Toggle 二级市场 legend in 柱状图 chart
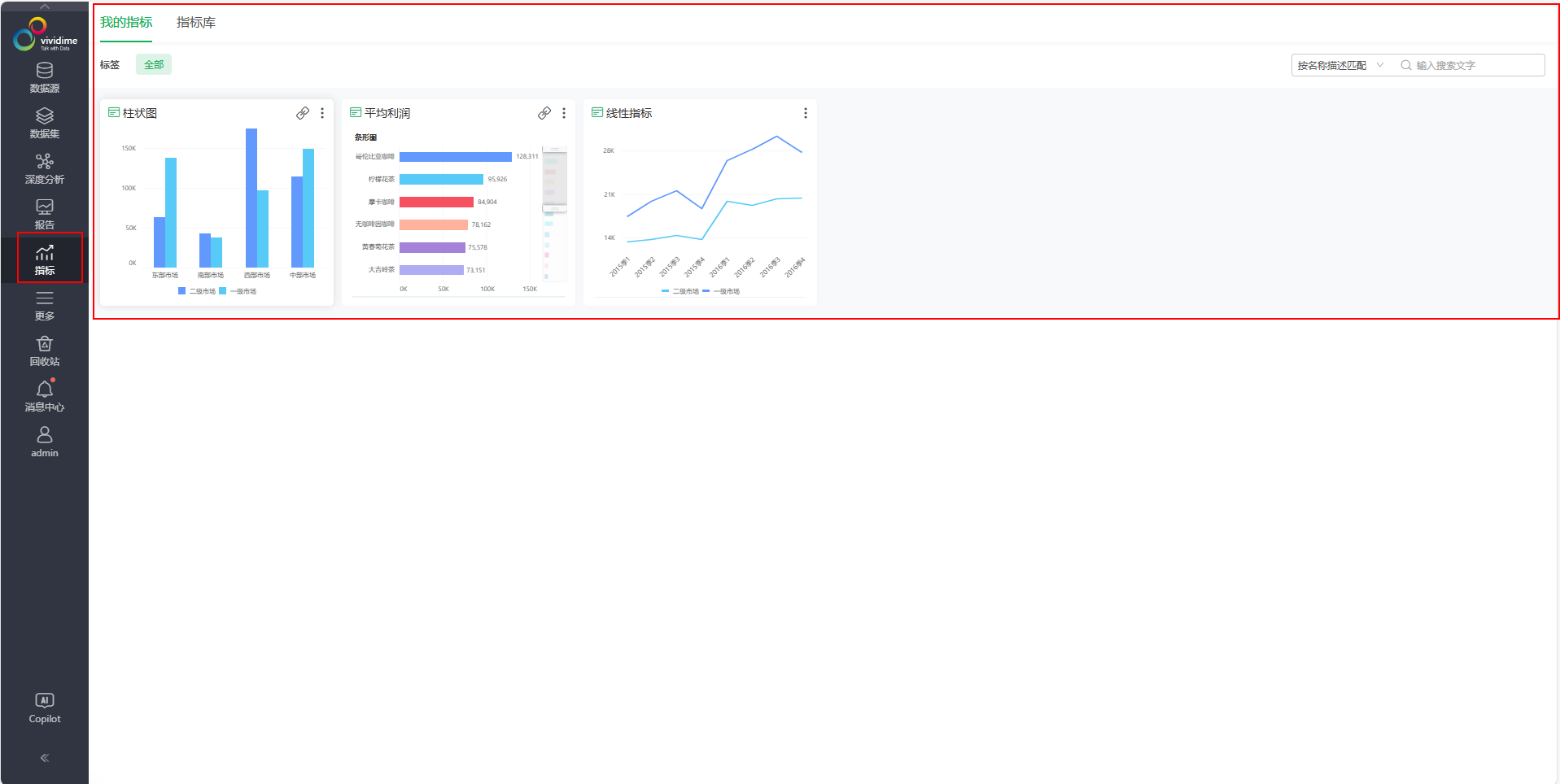Screen dimensions: 1560x784 pyautogui.click(x=197, y=291)
